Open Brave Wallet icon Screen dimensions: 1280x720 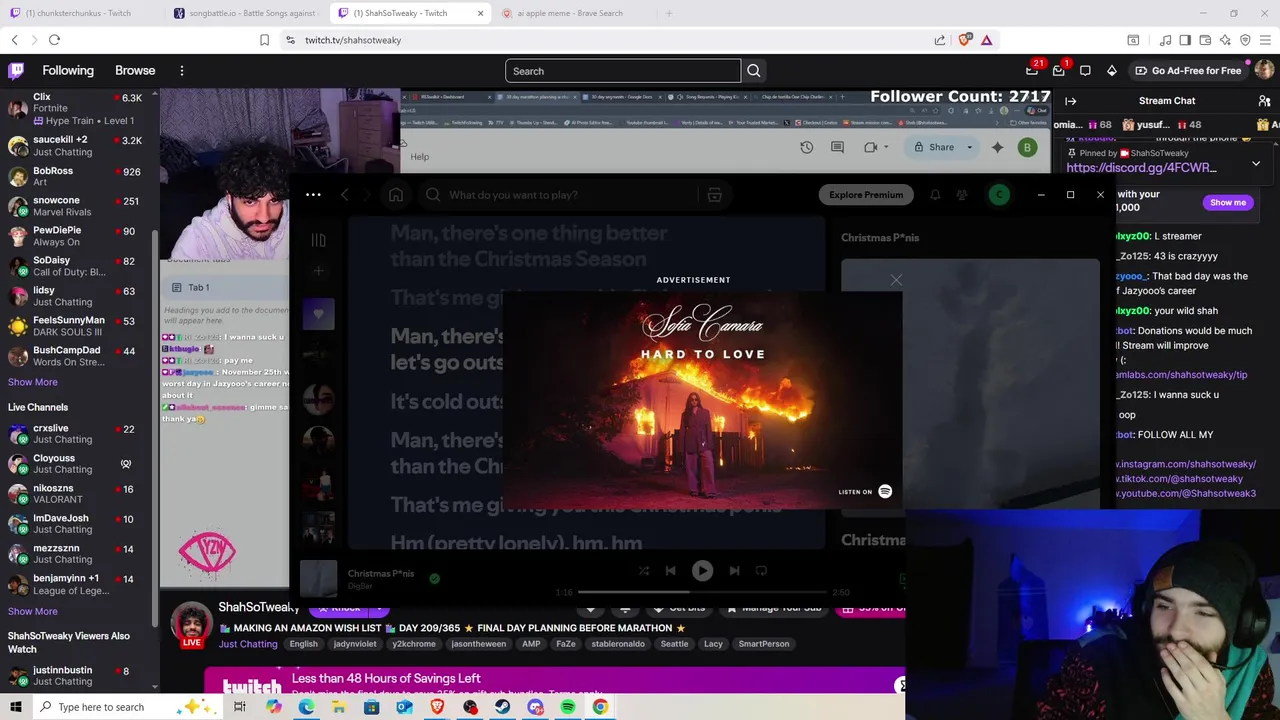(1205, 40)
